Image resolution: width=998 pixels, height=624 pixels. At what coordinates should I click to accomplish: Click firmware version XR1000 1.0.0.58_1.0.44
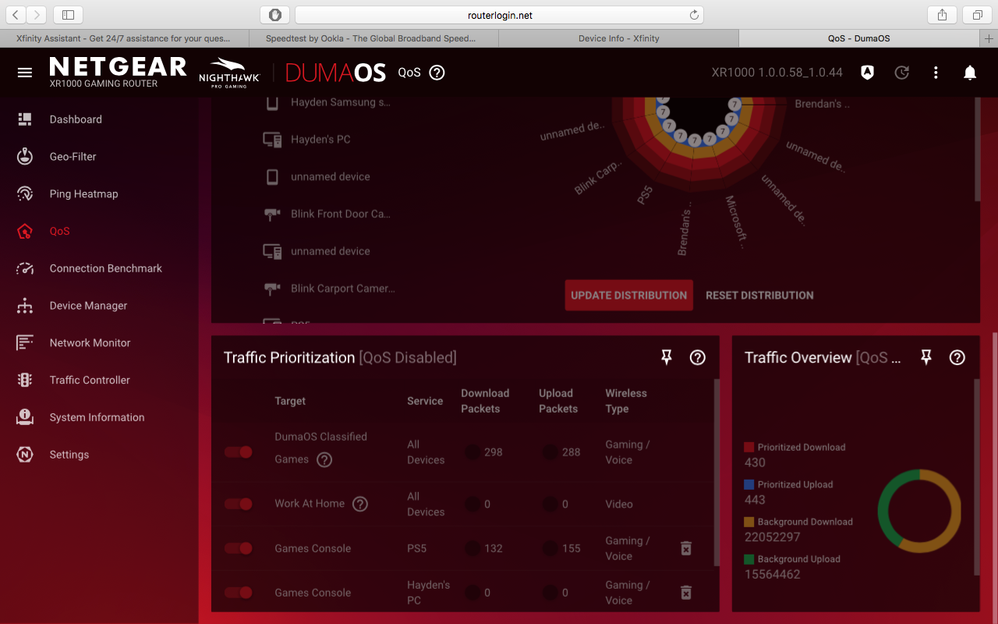tap(777, 73)
